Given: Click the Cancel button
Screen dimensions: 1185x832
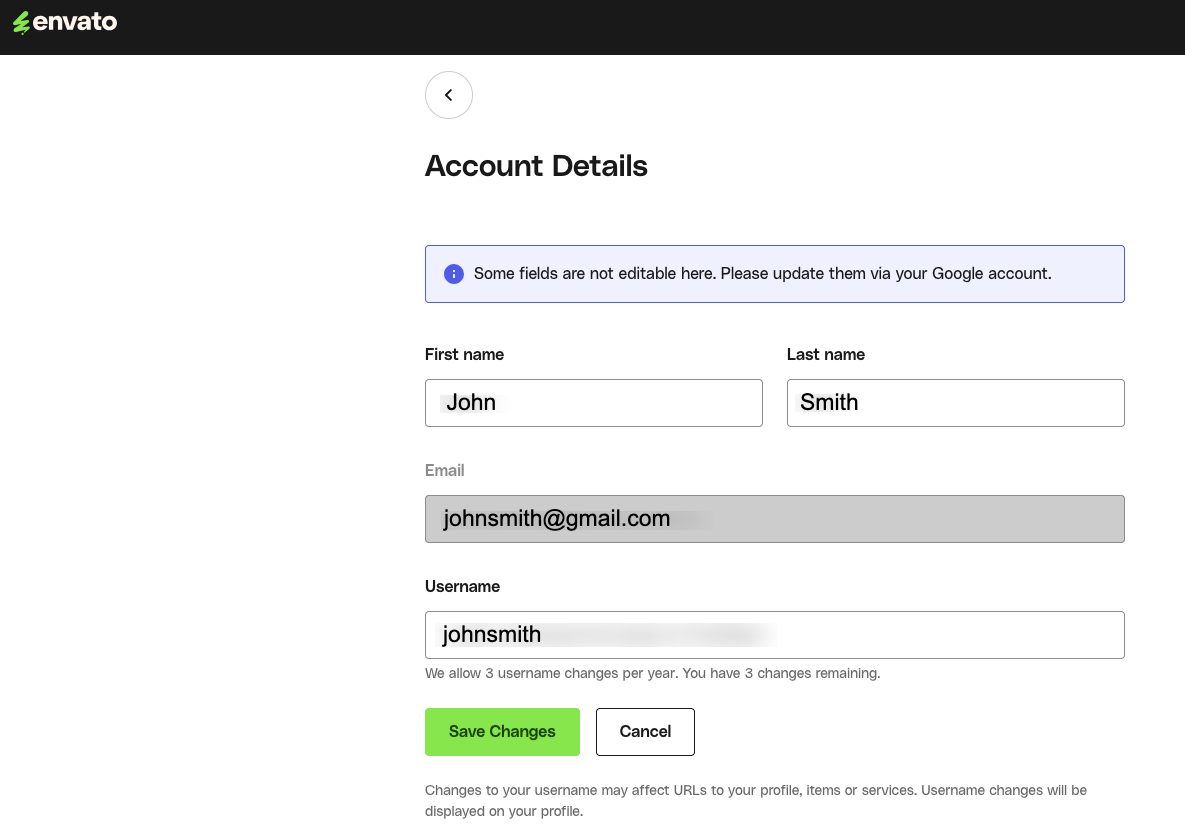Looking at the screenshot, I should point(645,731).
